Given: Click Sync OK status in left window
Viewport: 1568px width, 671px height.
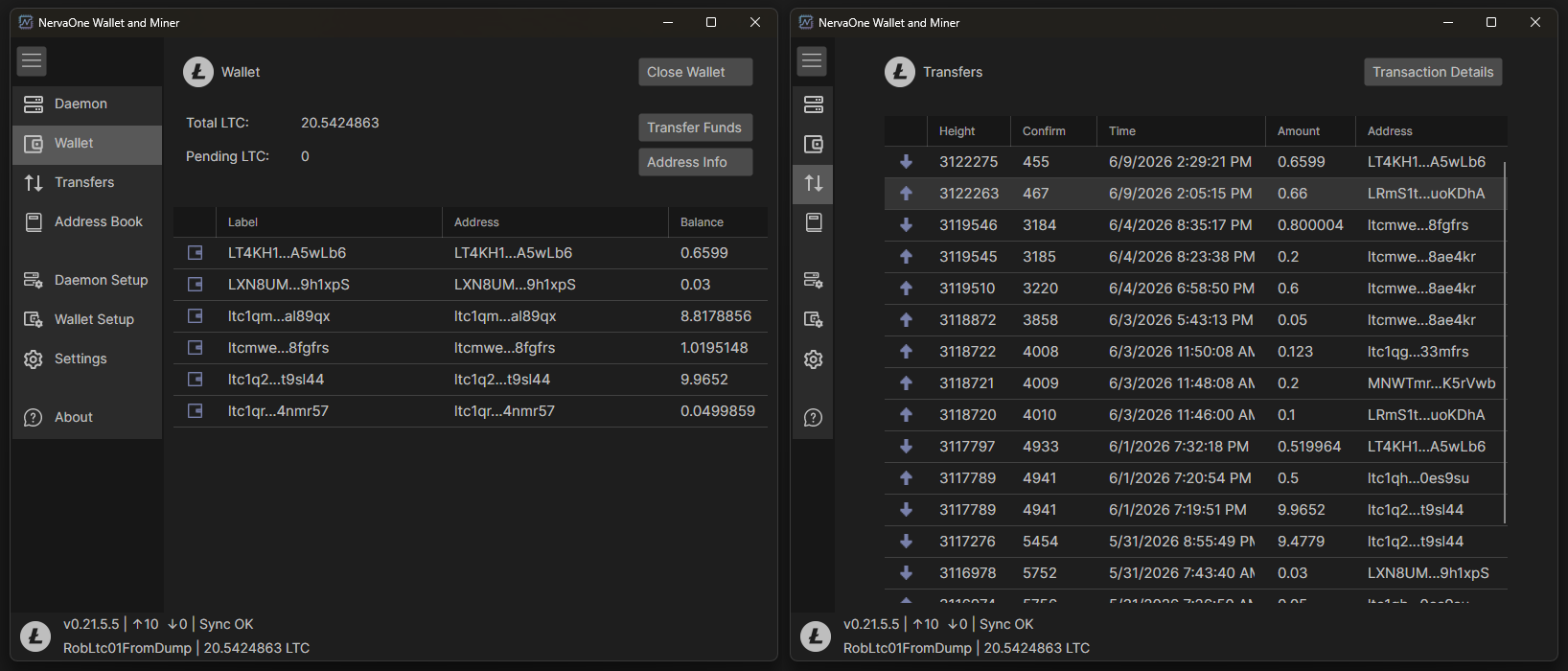Looking at the screenshot, I should tap(226, 624).
